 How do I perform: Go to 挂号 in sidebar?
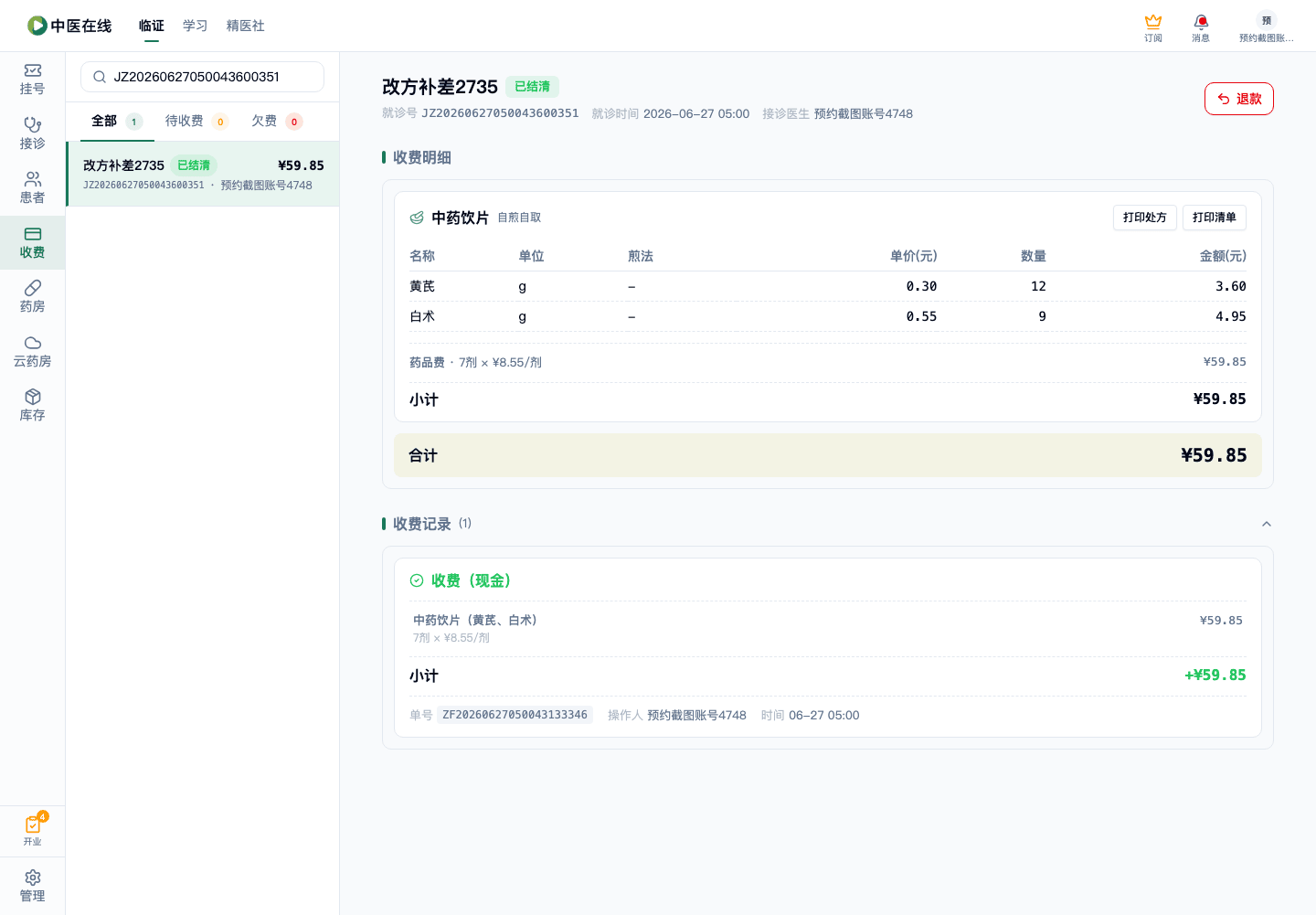coord(33,80)
